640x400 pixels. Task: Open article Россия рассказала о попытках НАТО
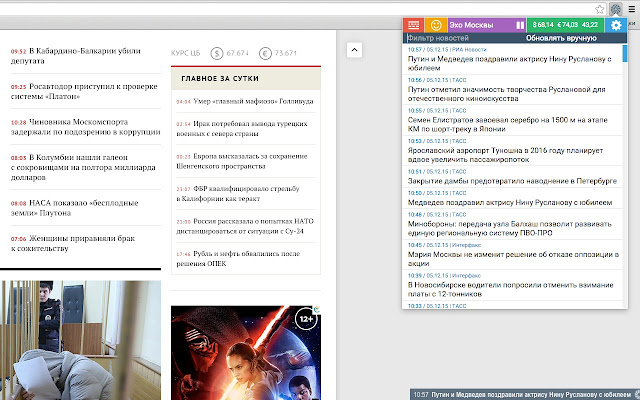[245, 226]
